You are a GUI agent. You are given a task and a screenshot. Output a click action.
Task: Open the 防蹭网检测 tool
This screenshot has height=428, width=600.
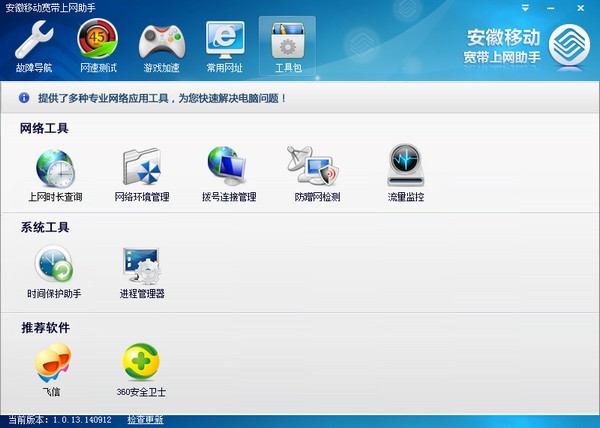[x=317, y=175]
